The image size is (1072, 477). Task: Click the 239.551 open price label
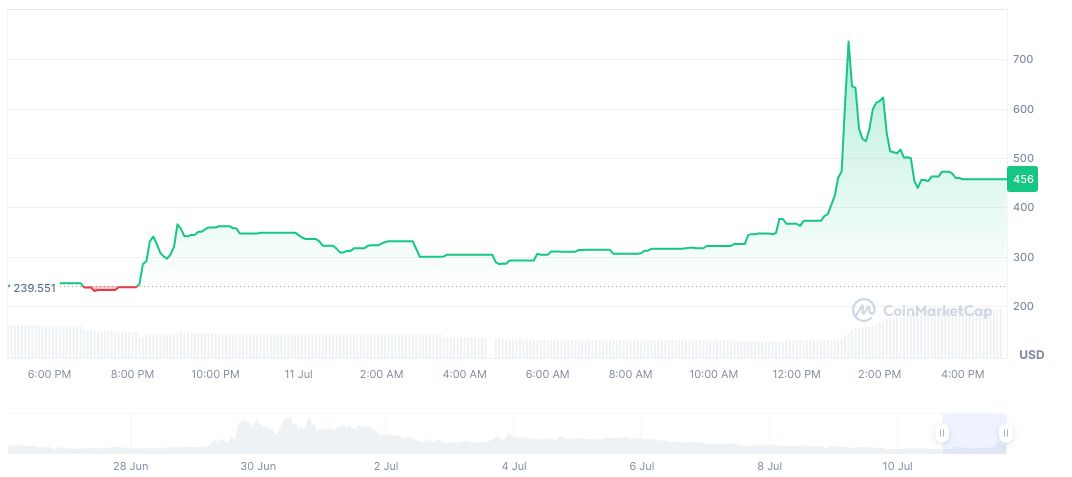pyautogui.click(x=33, y=287)
